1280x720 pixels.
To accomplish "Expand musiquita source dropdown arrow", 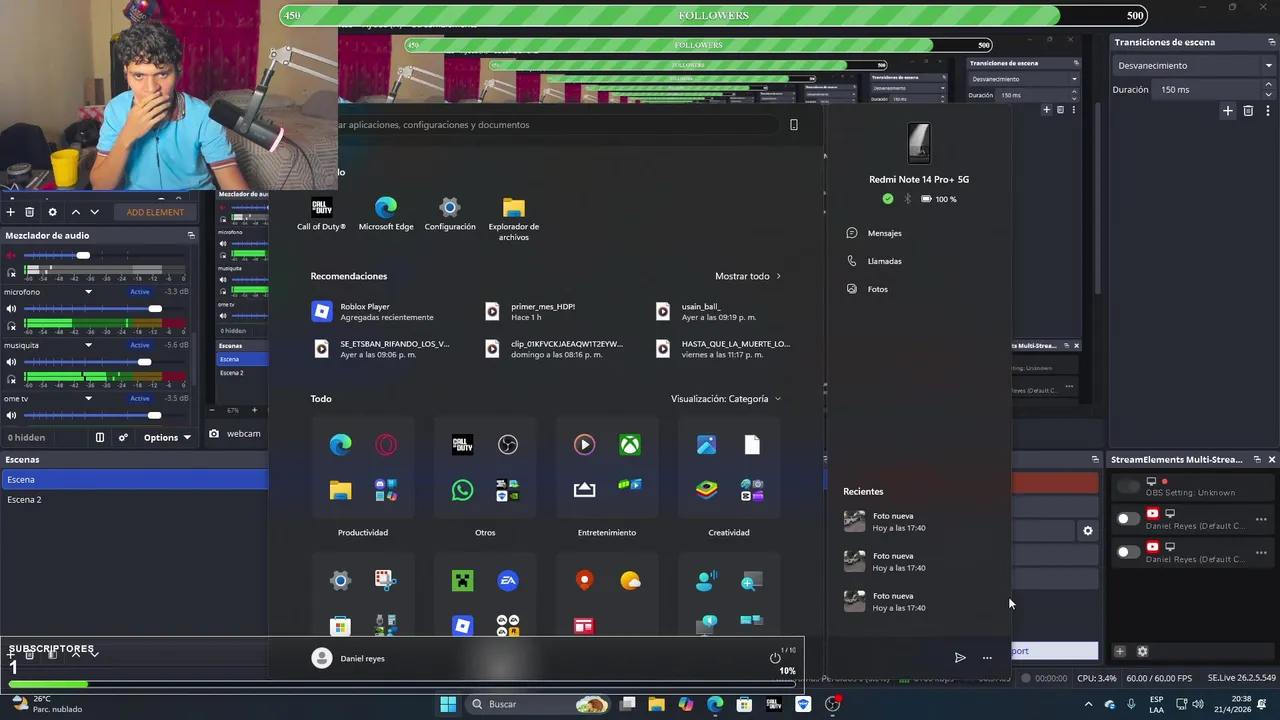I will tap(88, 345).
